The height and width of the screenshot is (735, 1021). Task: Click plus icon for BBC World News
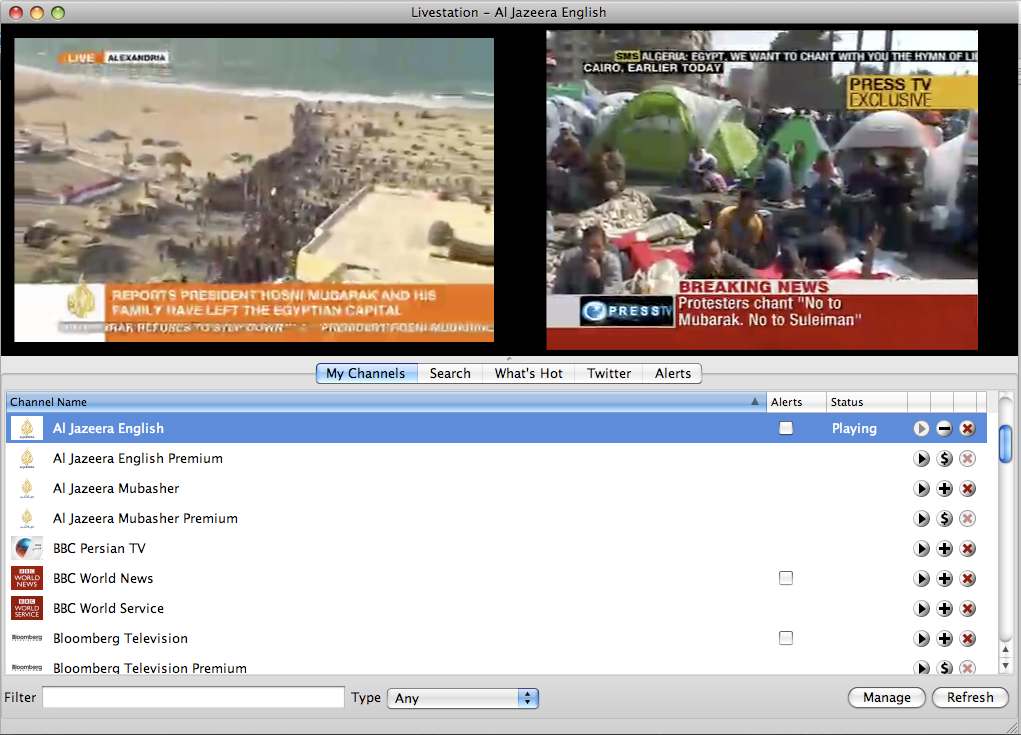pos(944,578)
